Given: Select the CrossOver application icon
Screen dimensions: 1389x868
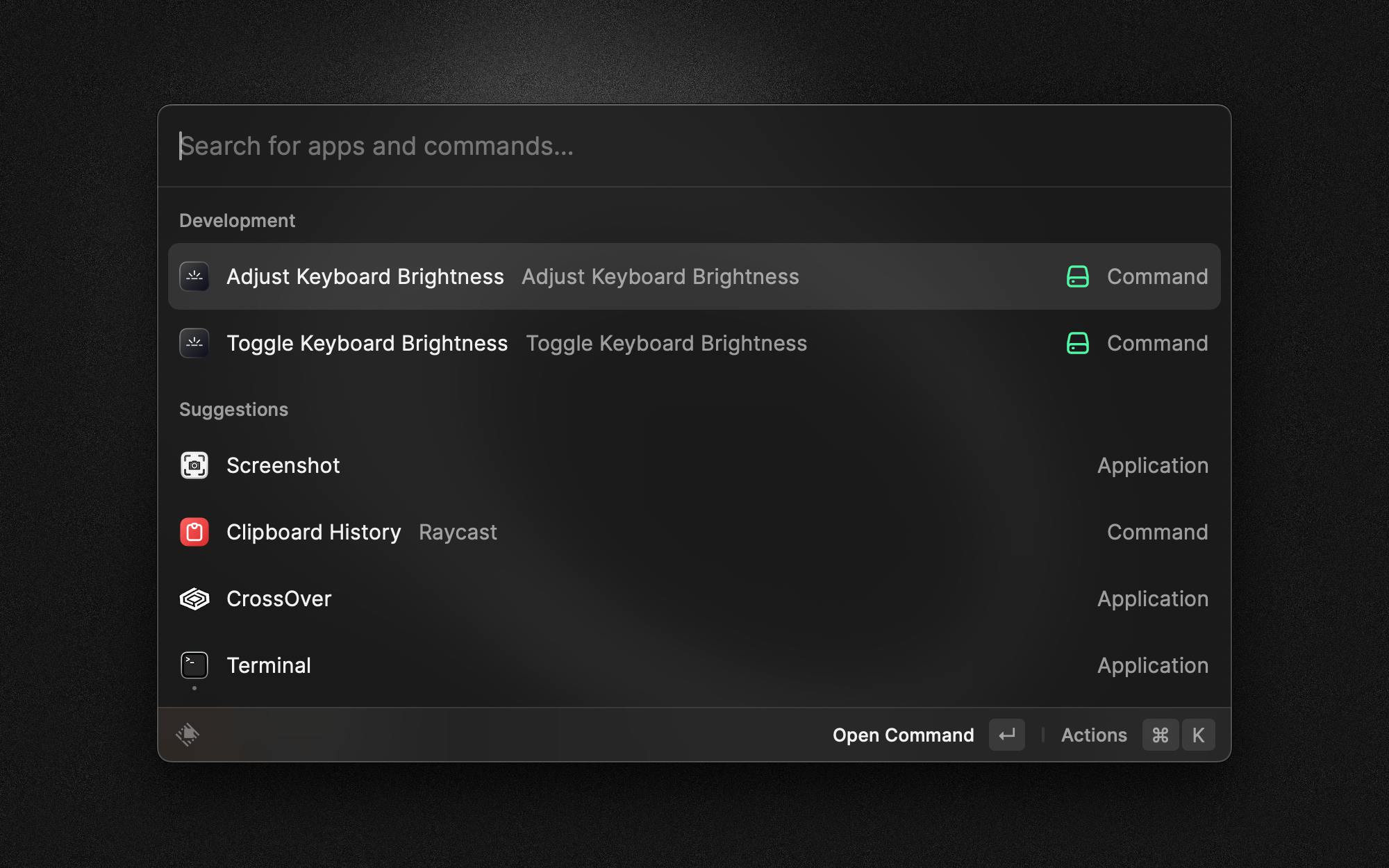Looking at the screenshot, I should pos(194,599).
